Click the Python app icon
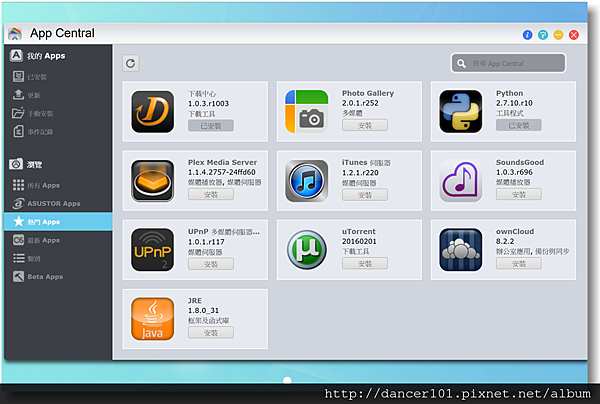The width and height of the screenshot is (600, 404). pos(461,111)
